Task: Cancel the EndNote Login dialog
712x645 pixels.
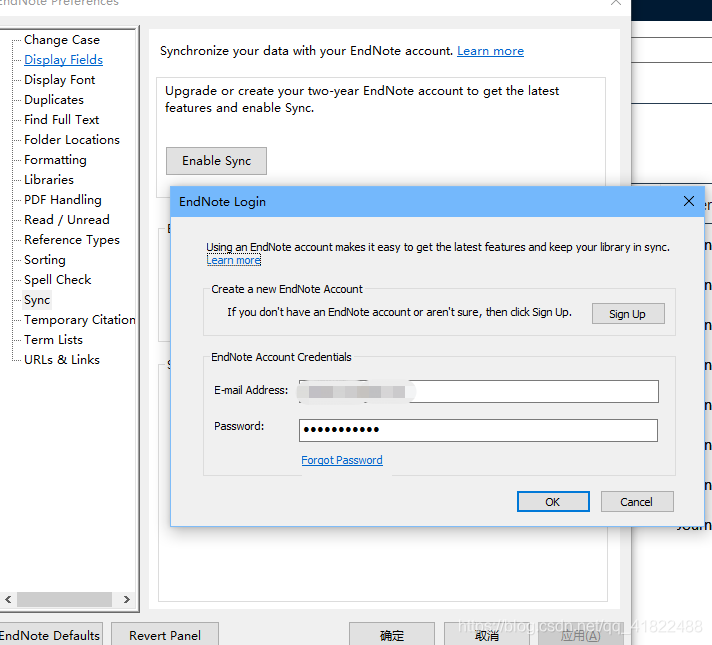Action: (x=637, y=501)
